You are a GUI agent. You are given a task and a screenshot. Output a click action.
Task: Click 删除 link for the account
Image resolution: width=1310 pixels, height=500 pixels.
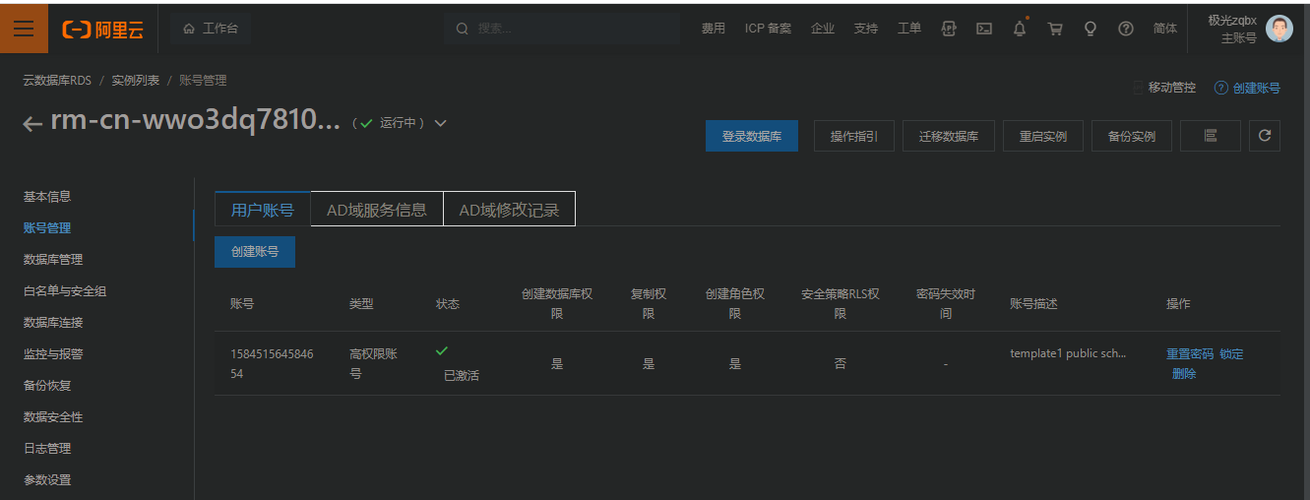(1184, 374)
